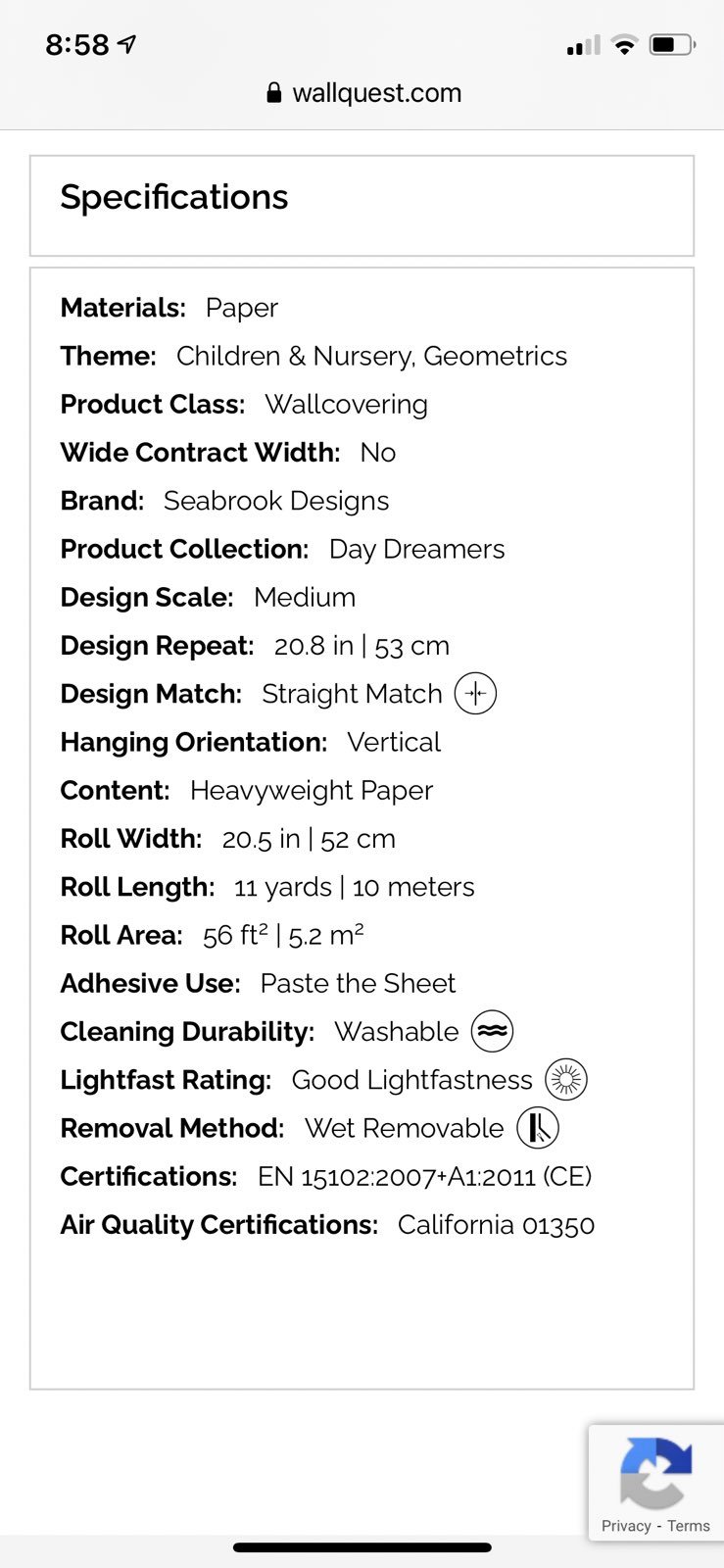The image size is (724, 1568).
Task: Tap the location arrow beside the time
Action: click(x=126, y=45)
